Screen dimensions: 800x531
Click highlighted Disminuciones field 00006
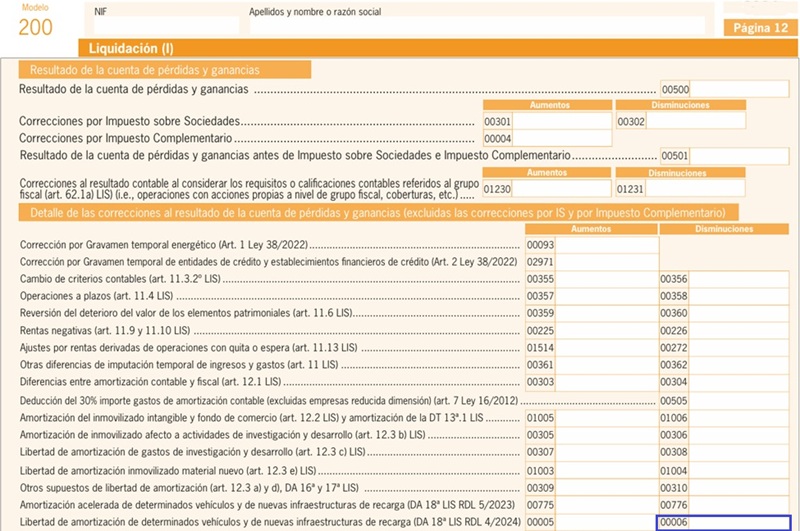(x=723, y=522)
